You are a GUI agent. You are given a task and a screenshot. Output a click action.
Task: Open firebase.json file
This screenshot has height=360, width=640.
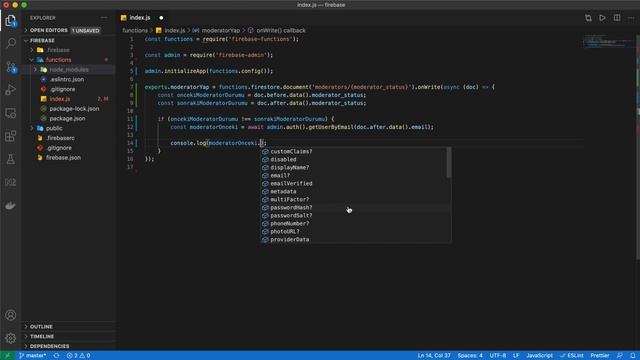pos(69,158)
